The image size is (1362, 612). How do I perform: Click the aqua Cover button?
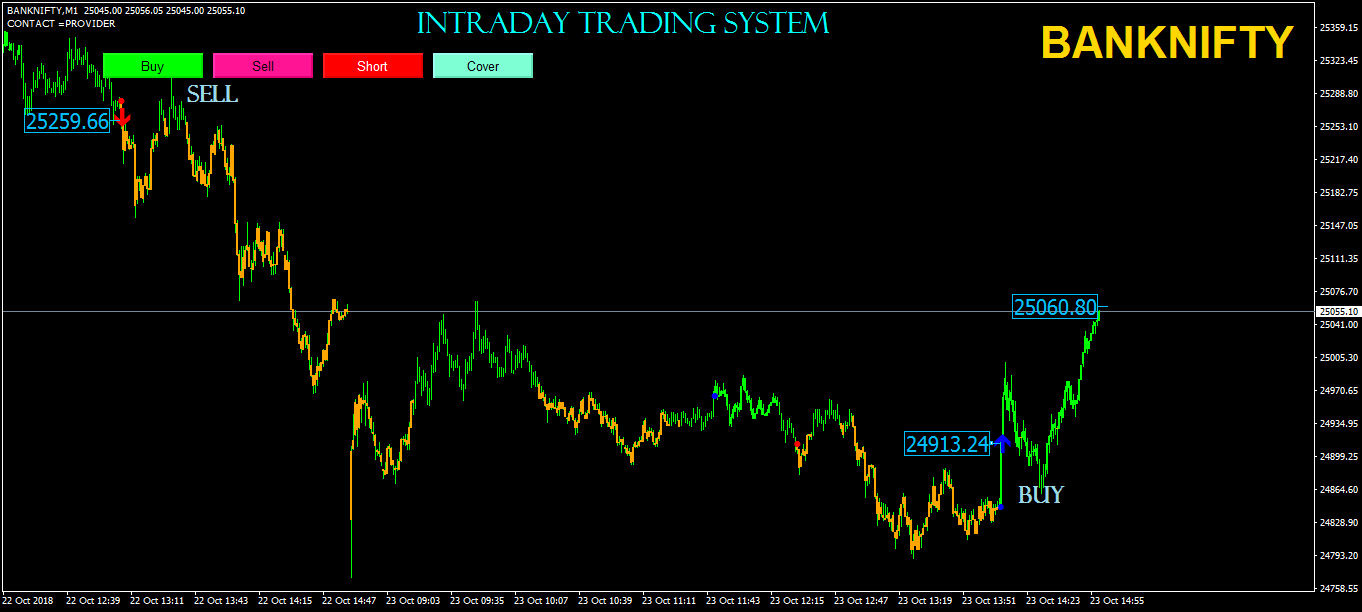[x=483, y=66]
